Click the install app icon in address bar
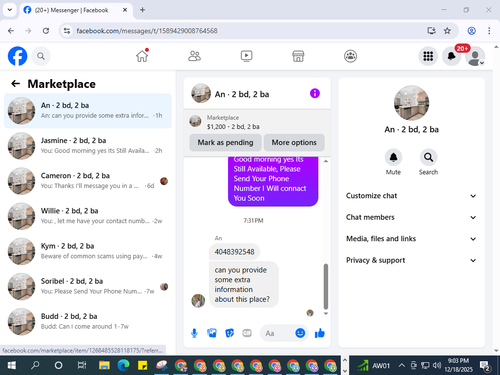Screen dimensions: 500x375 pyautogui.click(x=431, y=31)
